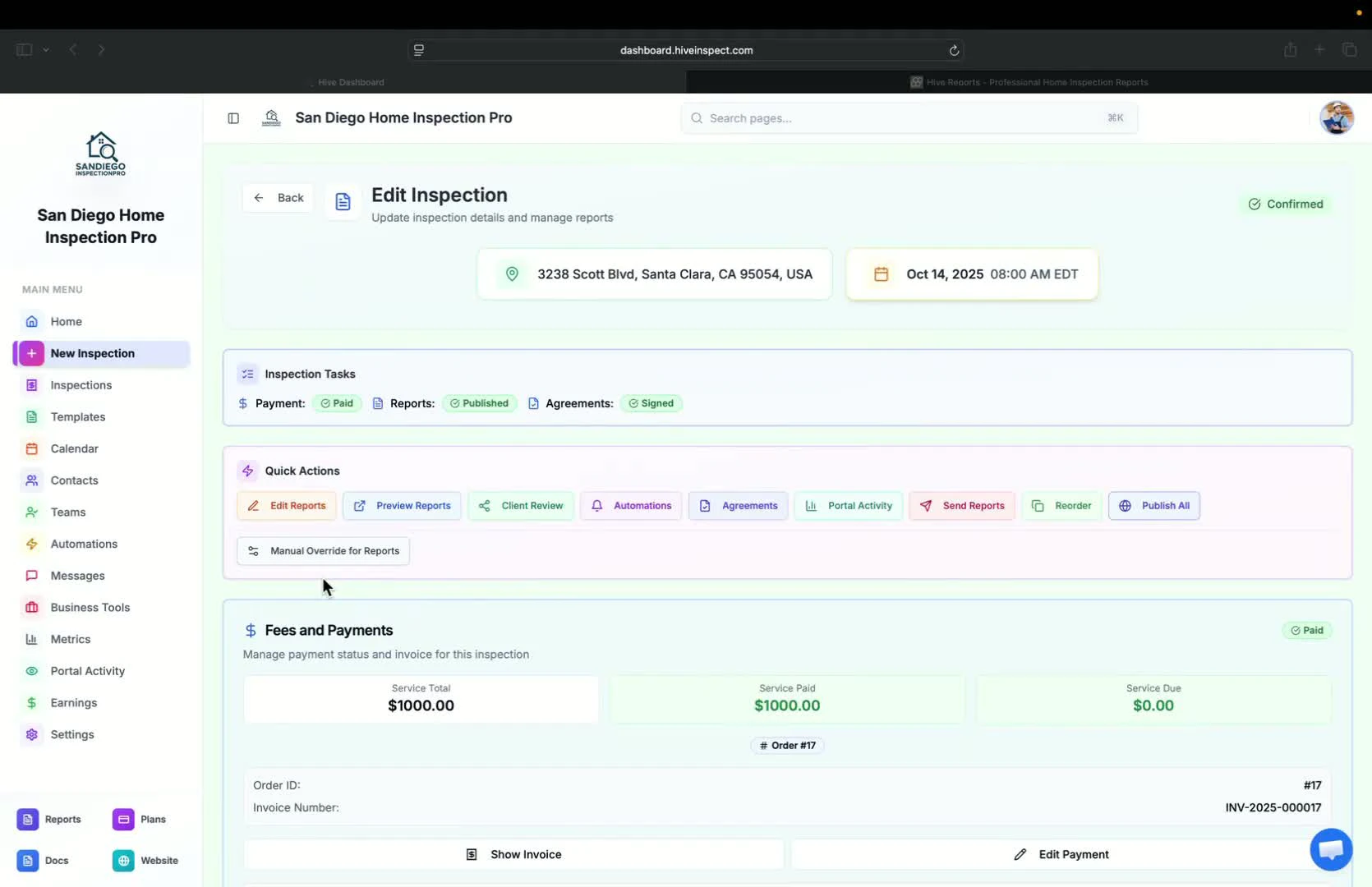This screenshot has width=1372, height=887.
Task: Click Edit Payment button
Action: tap(1061, 855)
